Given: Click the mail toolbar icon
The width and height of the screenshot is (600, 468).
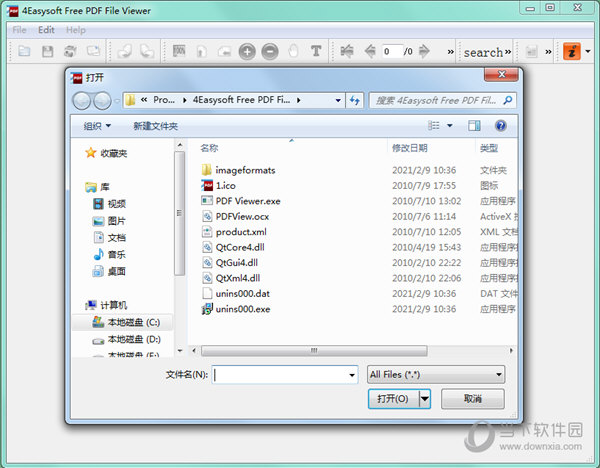Looking at the screenshot, I should 93,51.
